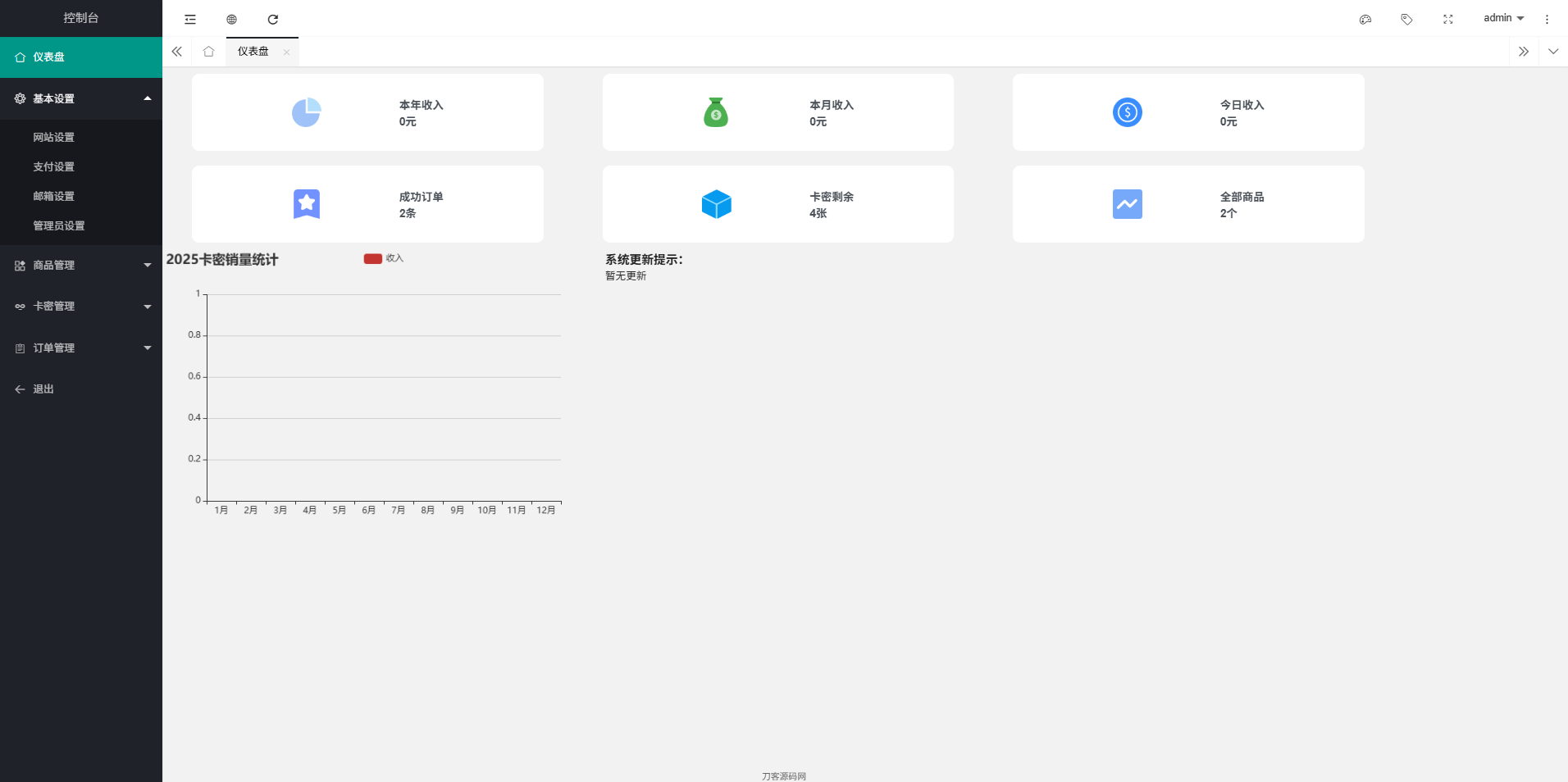This screenshot has width=1568, height=782.
Task: Click 退出 to log out
Action: coord(43,389)
